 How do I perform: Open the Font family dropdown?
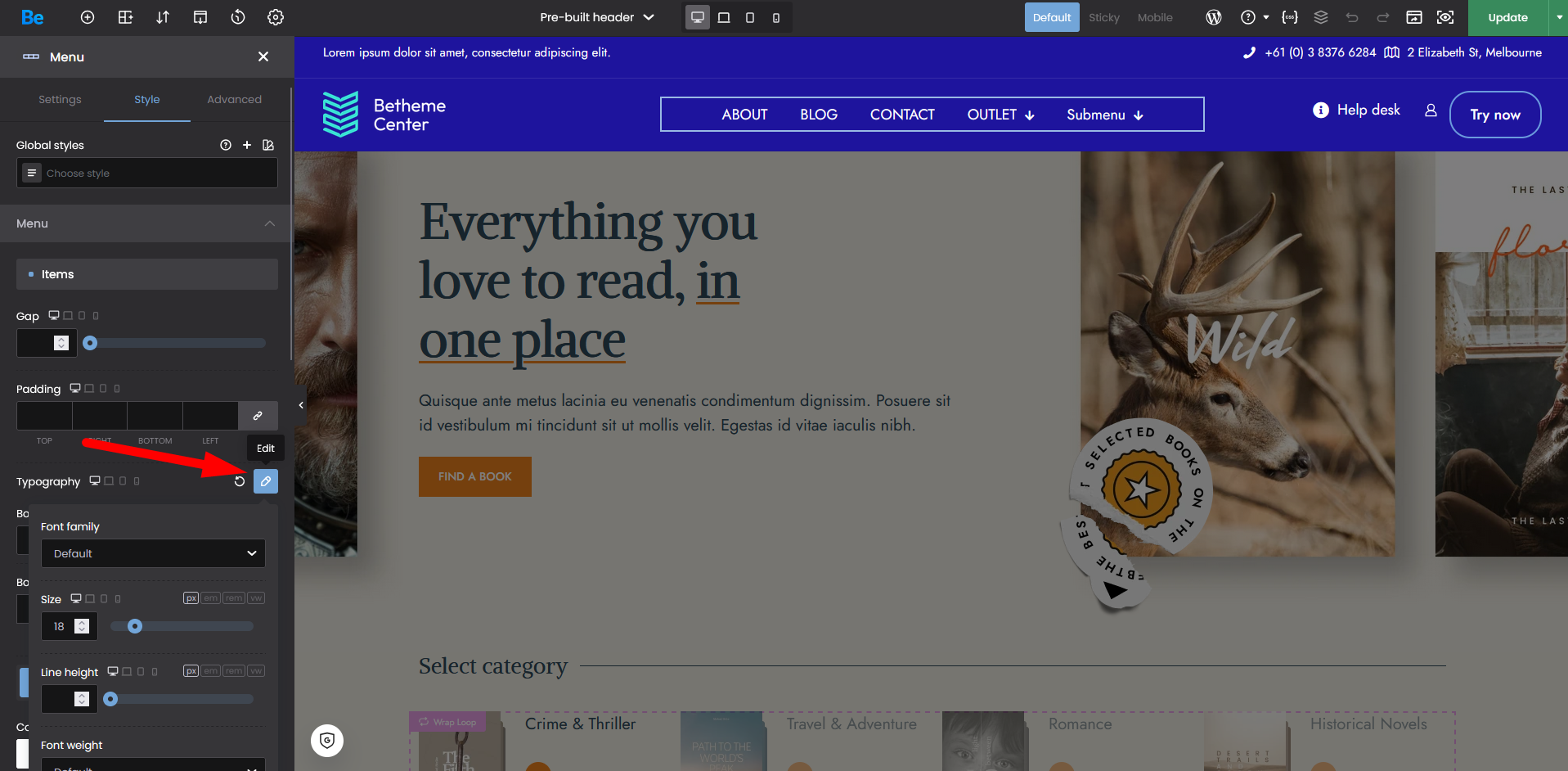pyautogui.click(x=154, y=553)
